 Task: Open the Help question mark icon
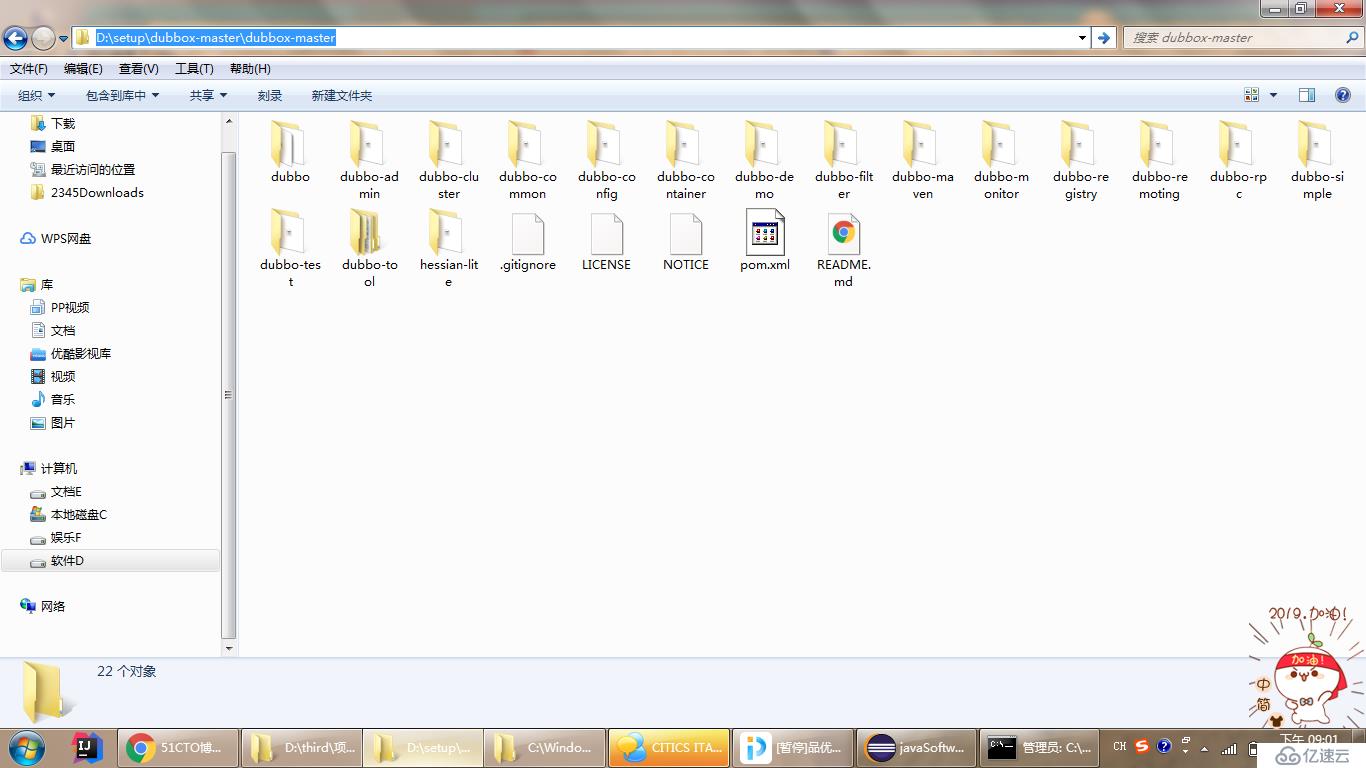(x=1343, y=95)
